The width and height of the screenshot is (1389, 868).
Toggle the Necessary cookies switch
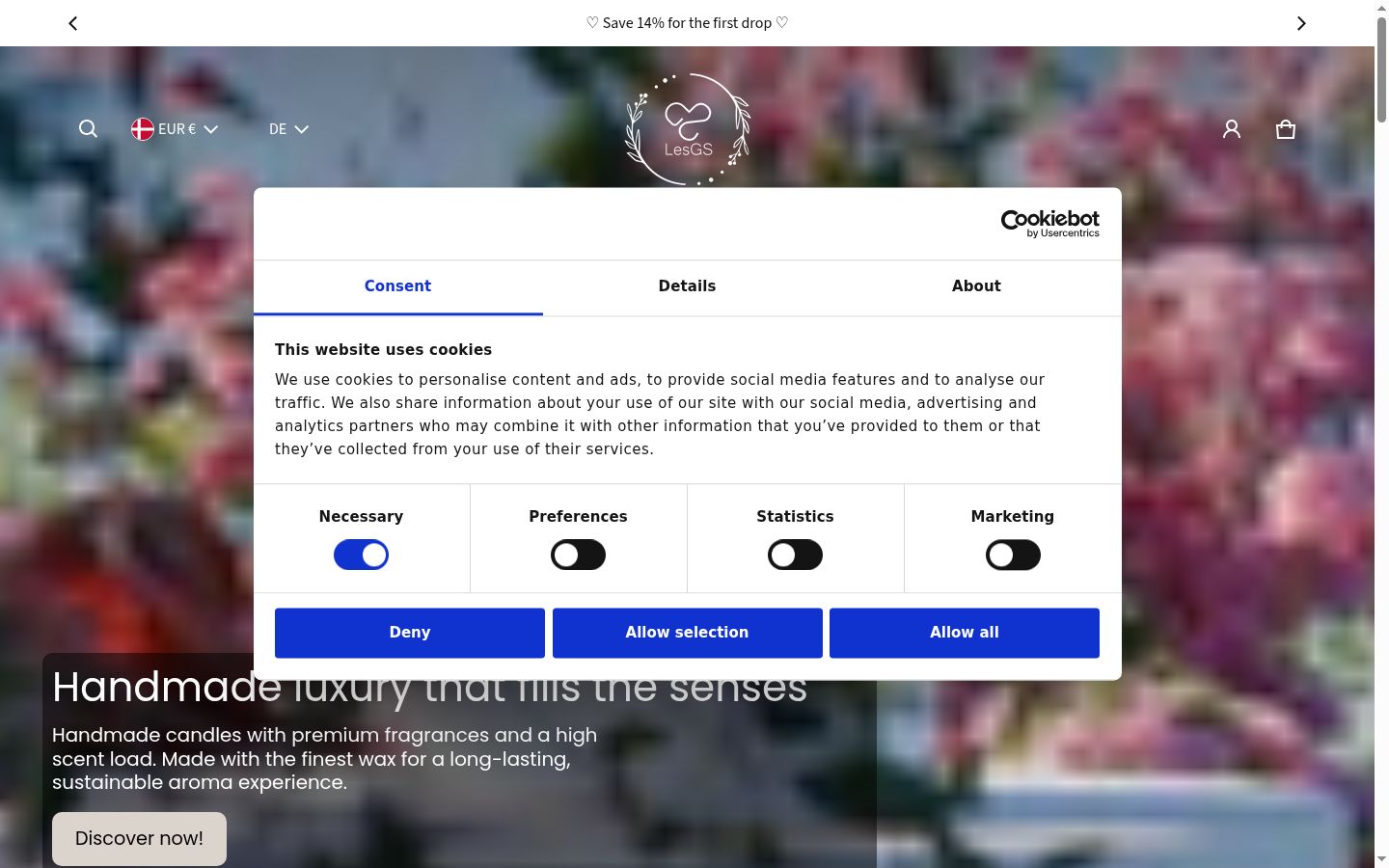tap(361, 555)
